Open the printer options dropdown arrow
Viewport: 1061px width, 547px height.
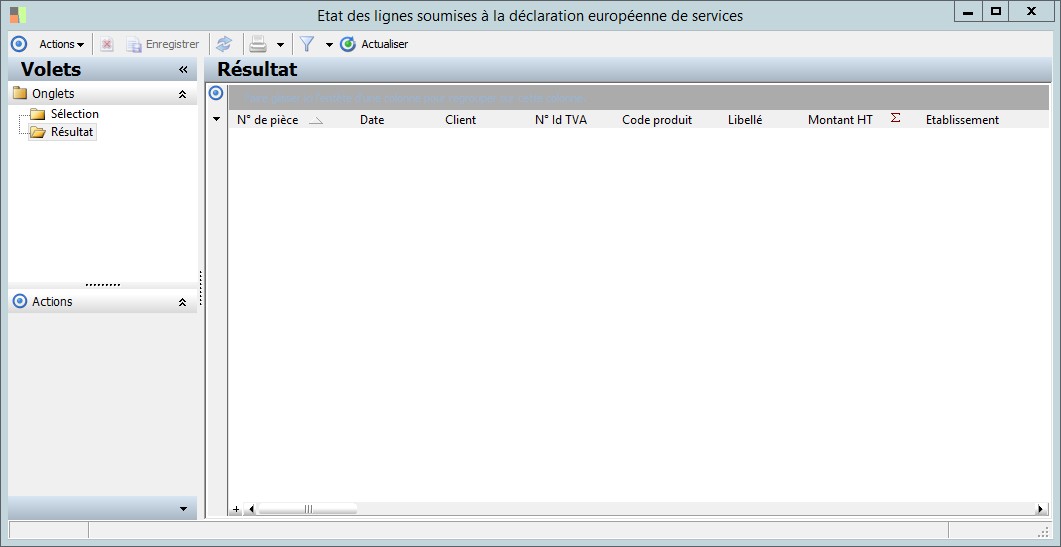point(280,45)
